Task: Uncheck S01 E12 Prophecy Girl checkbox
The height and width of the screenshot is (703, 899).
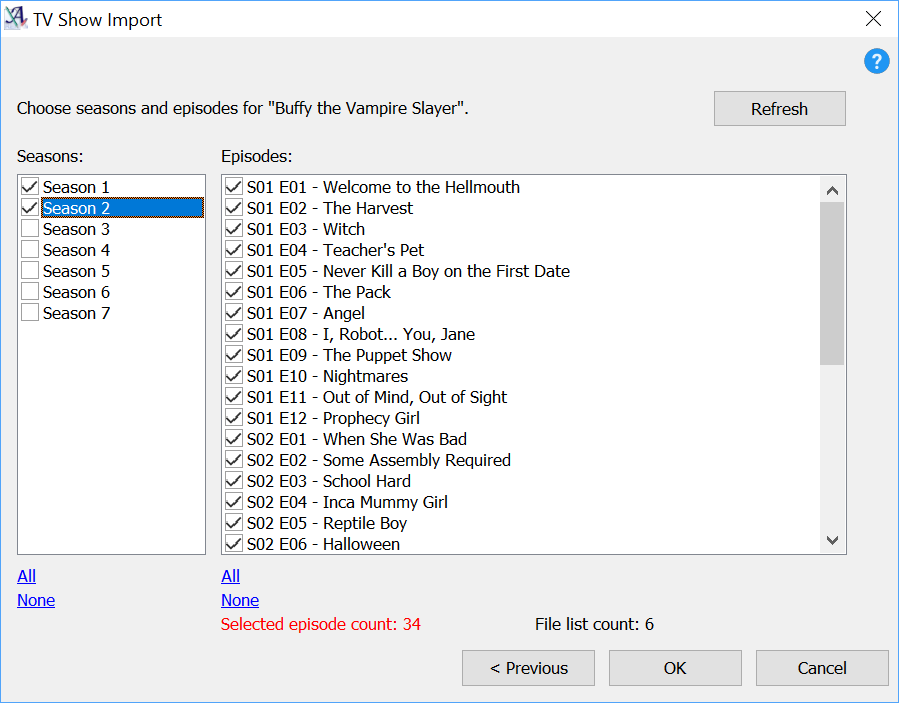Action: pyautogui.click(x=233, y=417)
